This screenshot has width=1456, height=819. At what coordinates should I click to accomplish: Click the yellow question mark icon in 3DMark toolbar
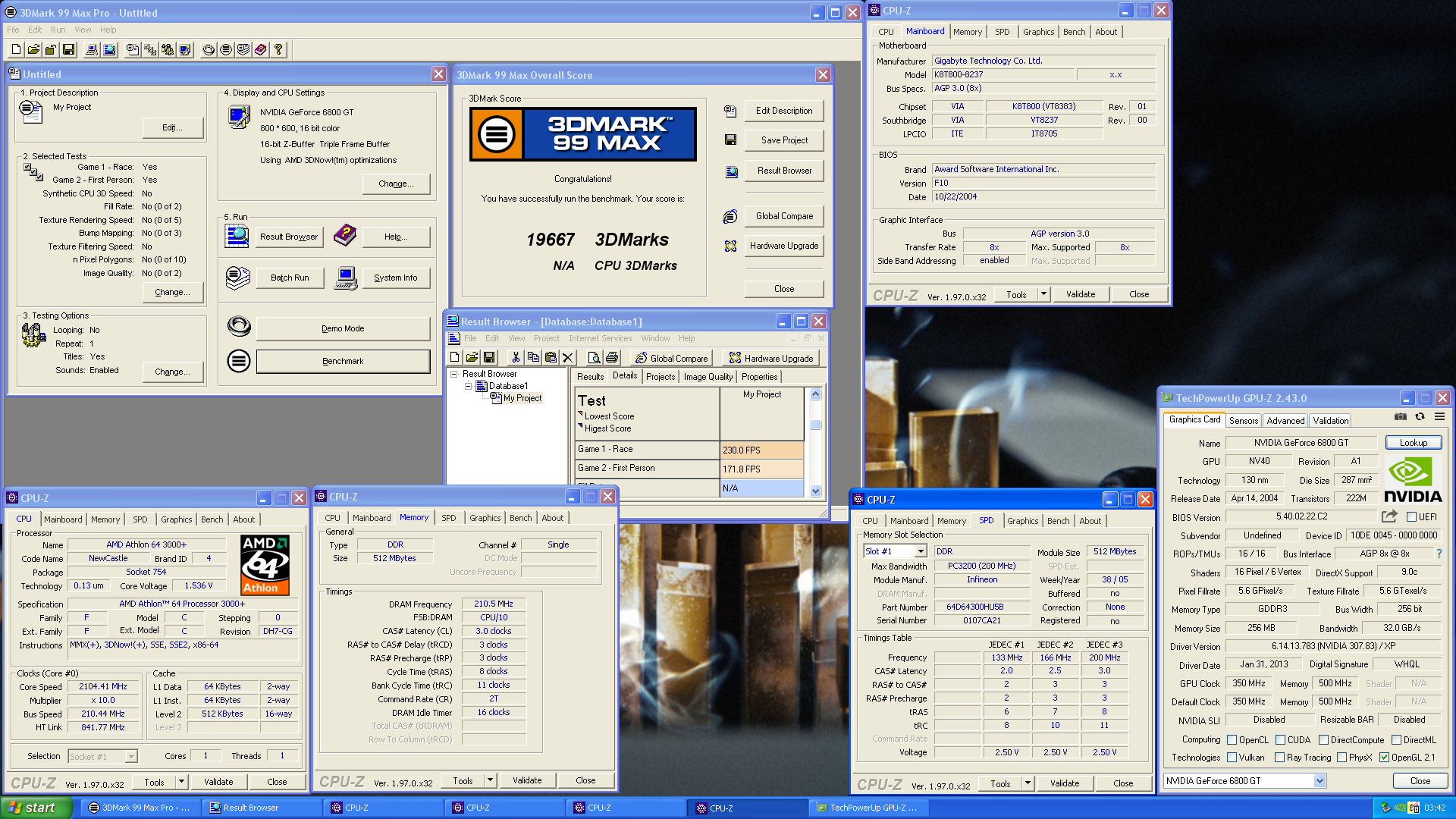[x=278, y=49]
